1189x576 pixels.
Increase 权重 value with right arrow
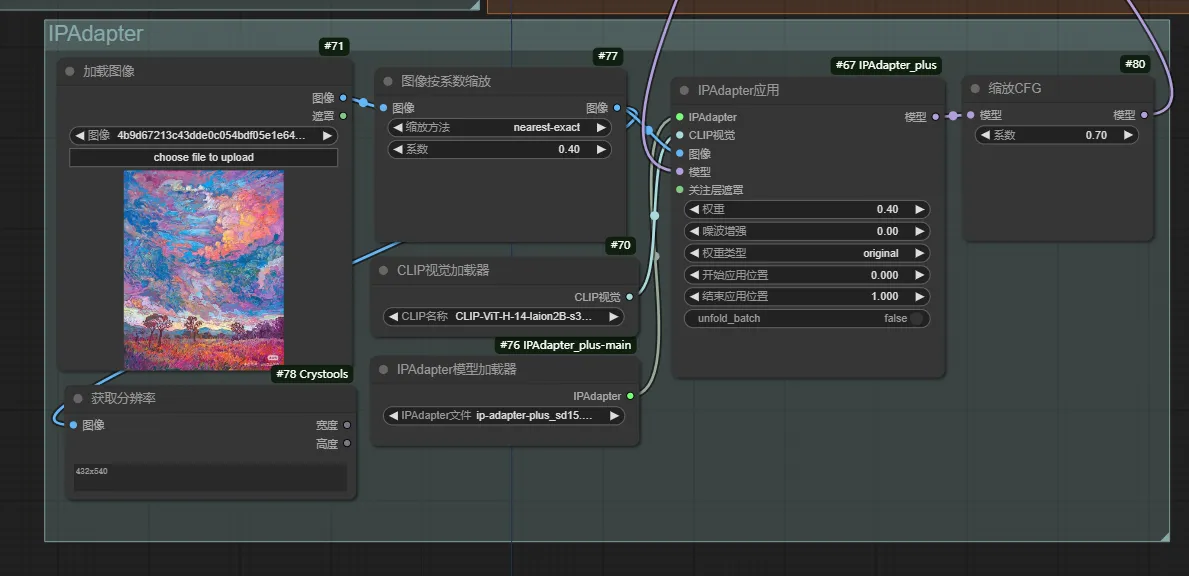pos(920,209)
